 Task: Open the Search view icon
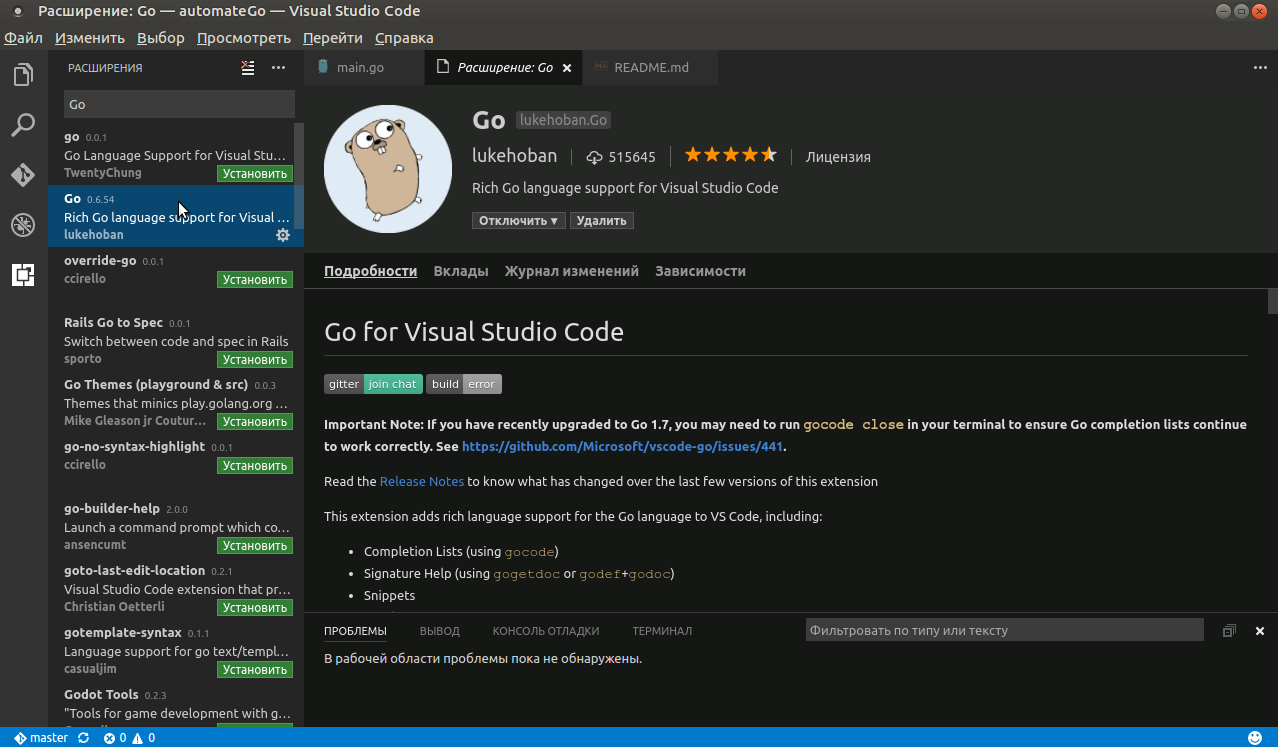tap(23, 125)
